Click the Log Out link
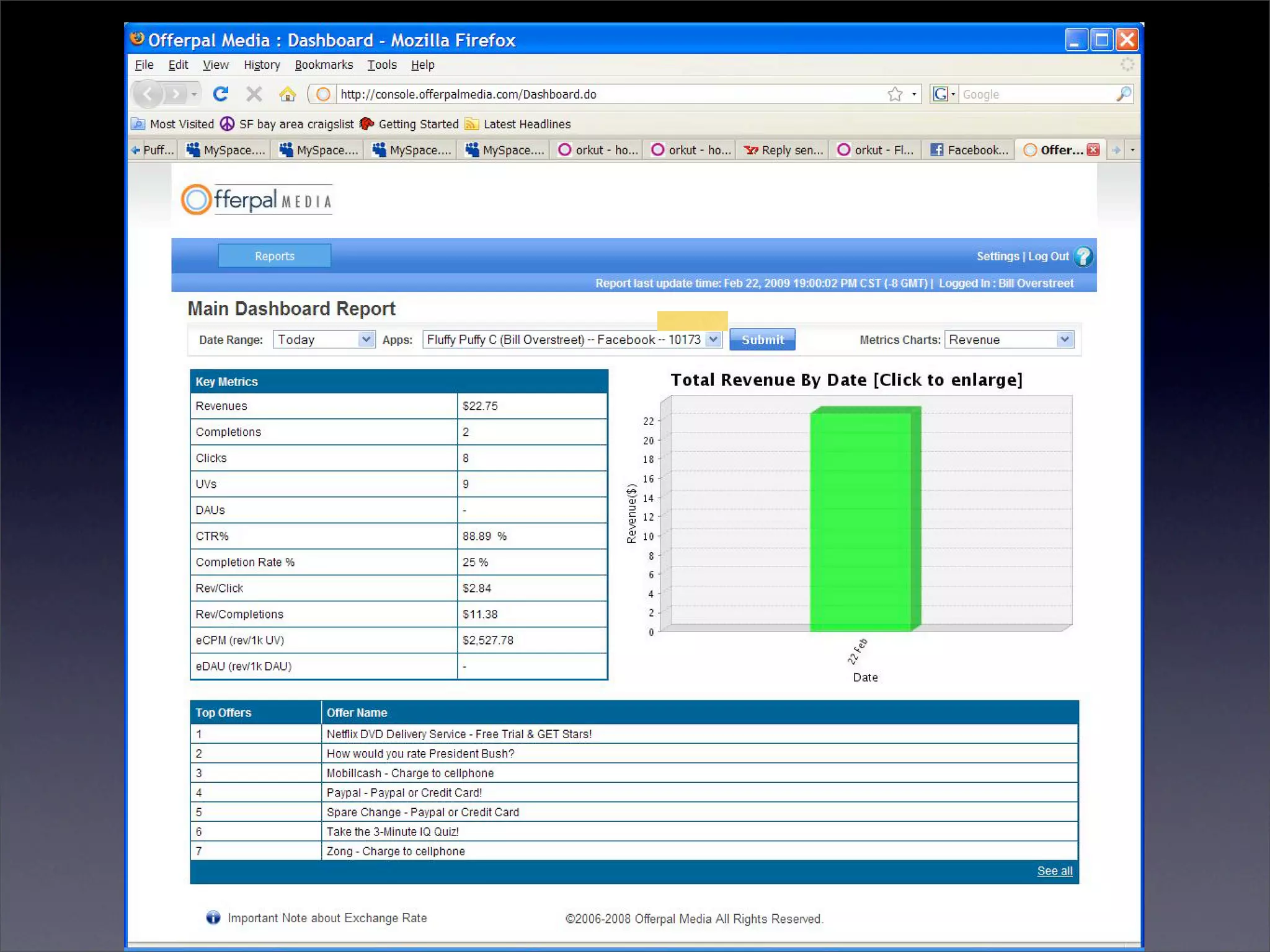 click(x=1048, y=256)
